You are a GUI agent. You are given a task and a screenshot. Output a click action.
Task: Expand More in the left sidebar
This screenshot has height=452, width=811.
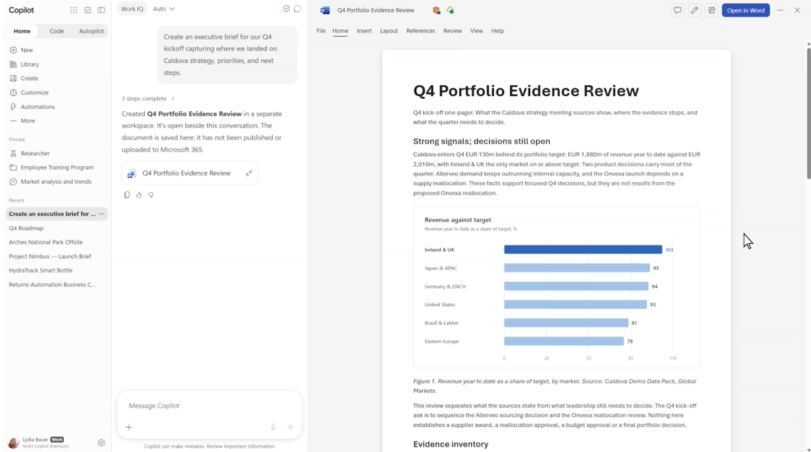click(x=28, y=120)
